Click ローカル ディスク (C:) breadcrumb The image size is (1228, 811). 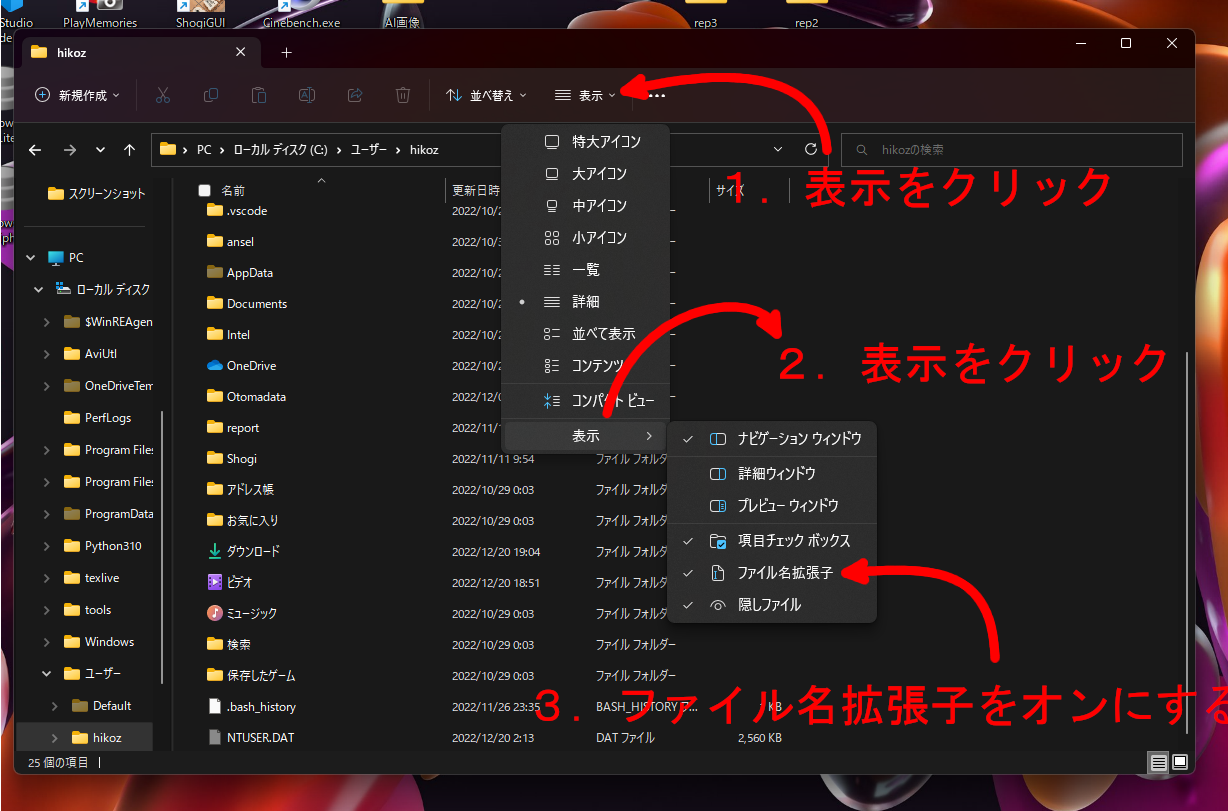click(x=280, y=149)
